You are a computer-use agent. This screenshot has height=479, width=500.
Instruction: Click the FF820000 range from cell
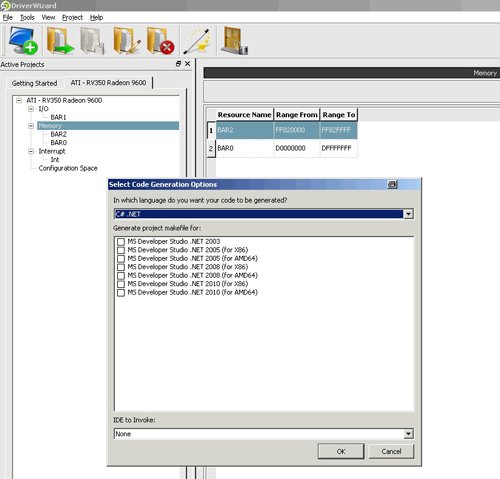(x=297, y=130)
